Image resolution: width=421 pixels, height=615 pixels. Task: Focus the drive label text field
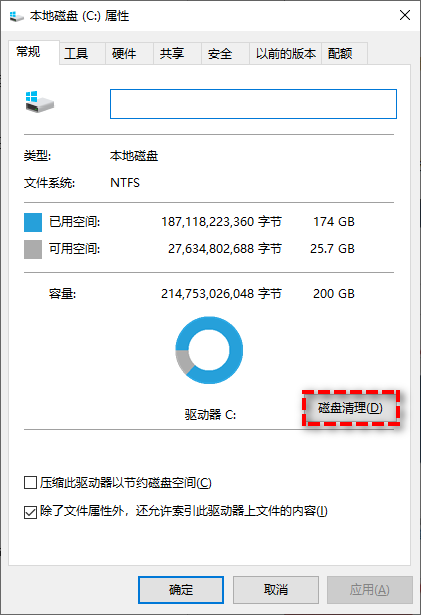pyautogui.click(x=253, y=104)
